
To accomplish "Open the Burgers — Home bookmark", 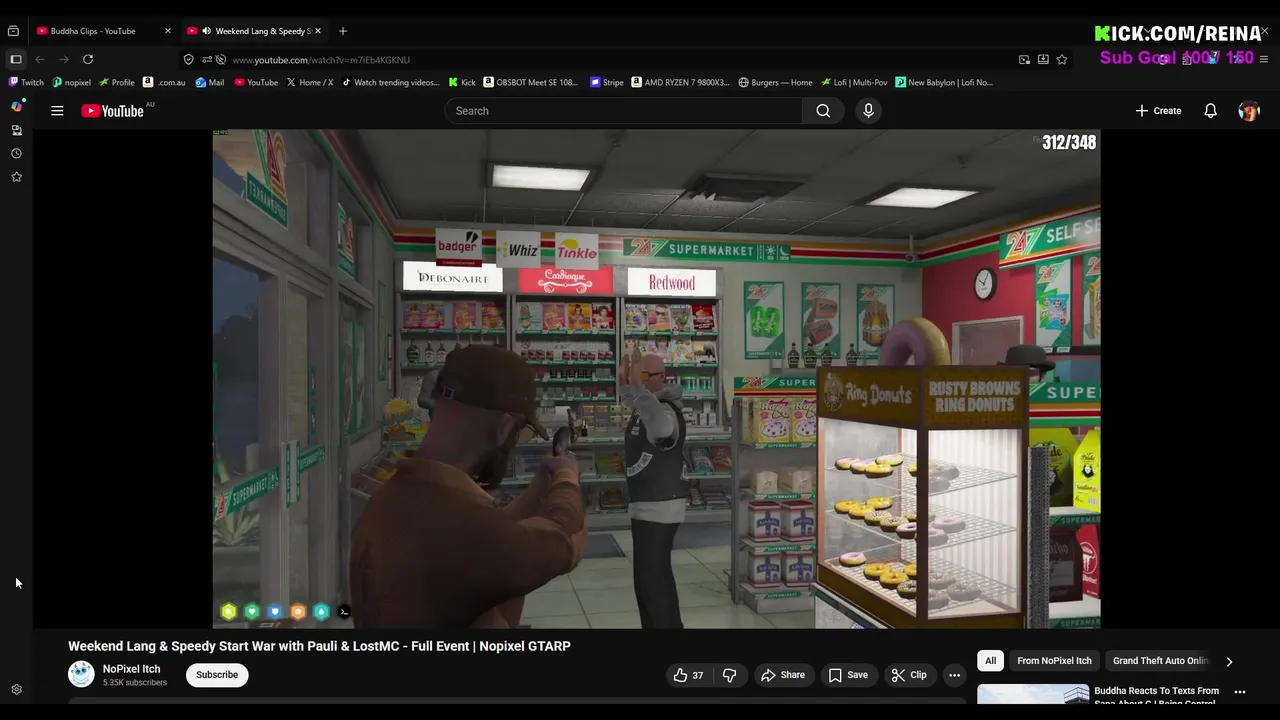I will (x=775, y=83).
